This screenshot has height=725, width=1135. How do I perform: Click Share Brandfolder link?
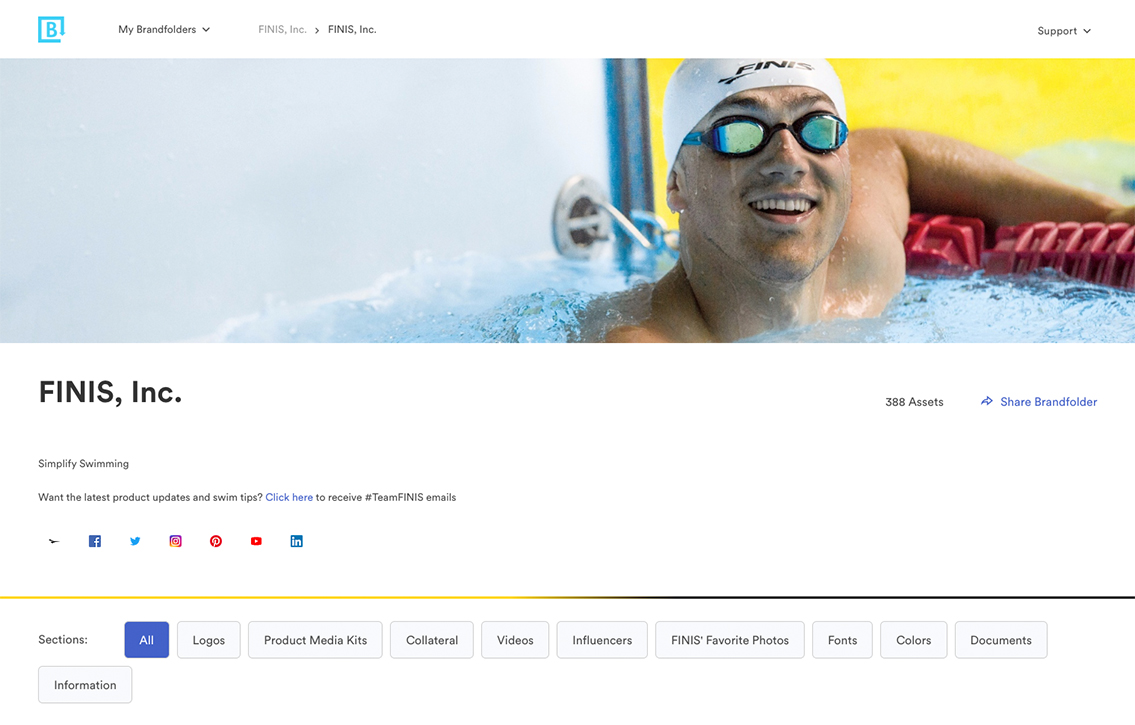coord(1039,402)
